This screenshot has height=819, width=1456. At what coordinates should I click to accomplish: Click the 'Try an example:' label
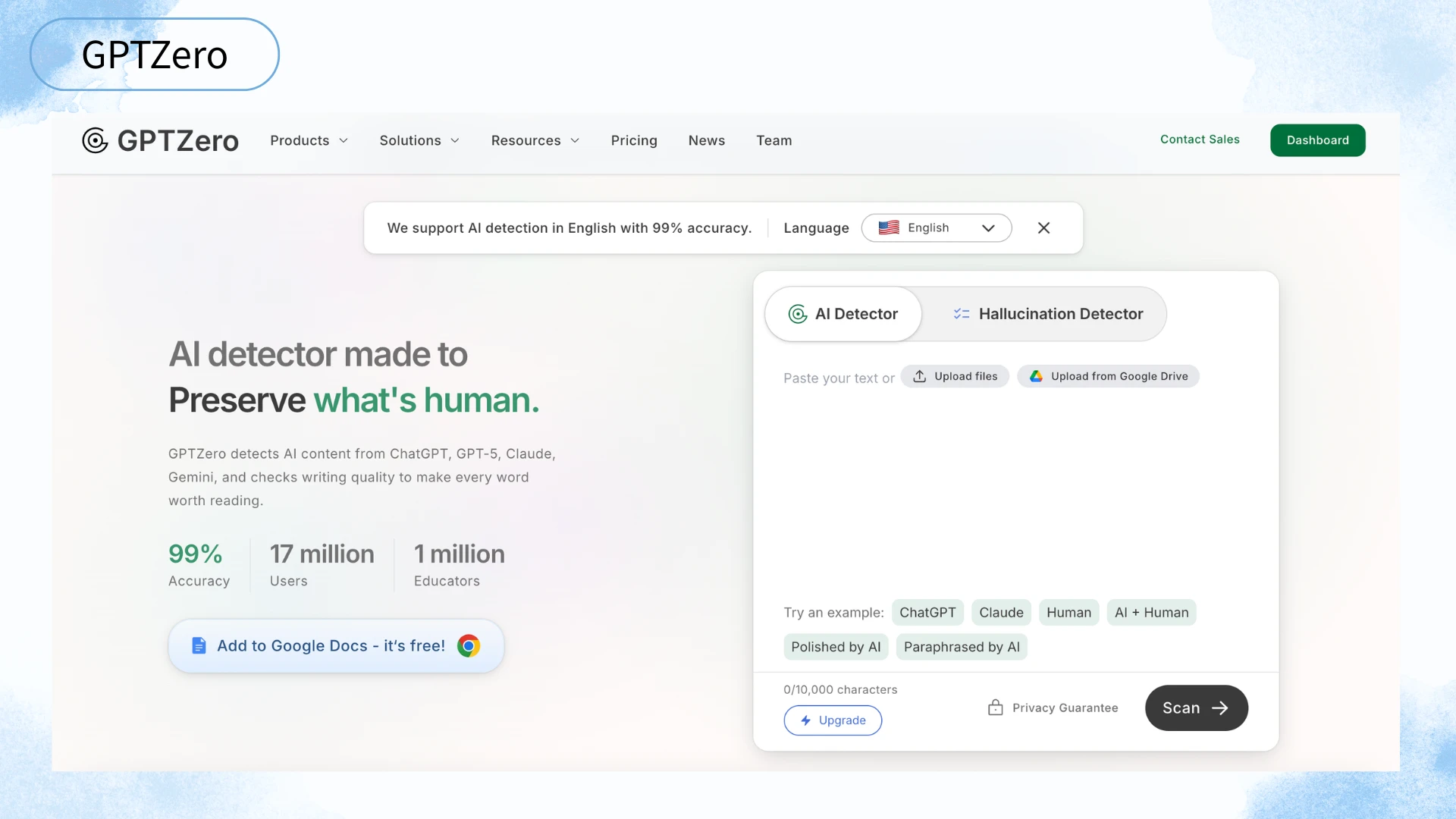click(833, 613)
